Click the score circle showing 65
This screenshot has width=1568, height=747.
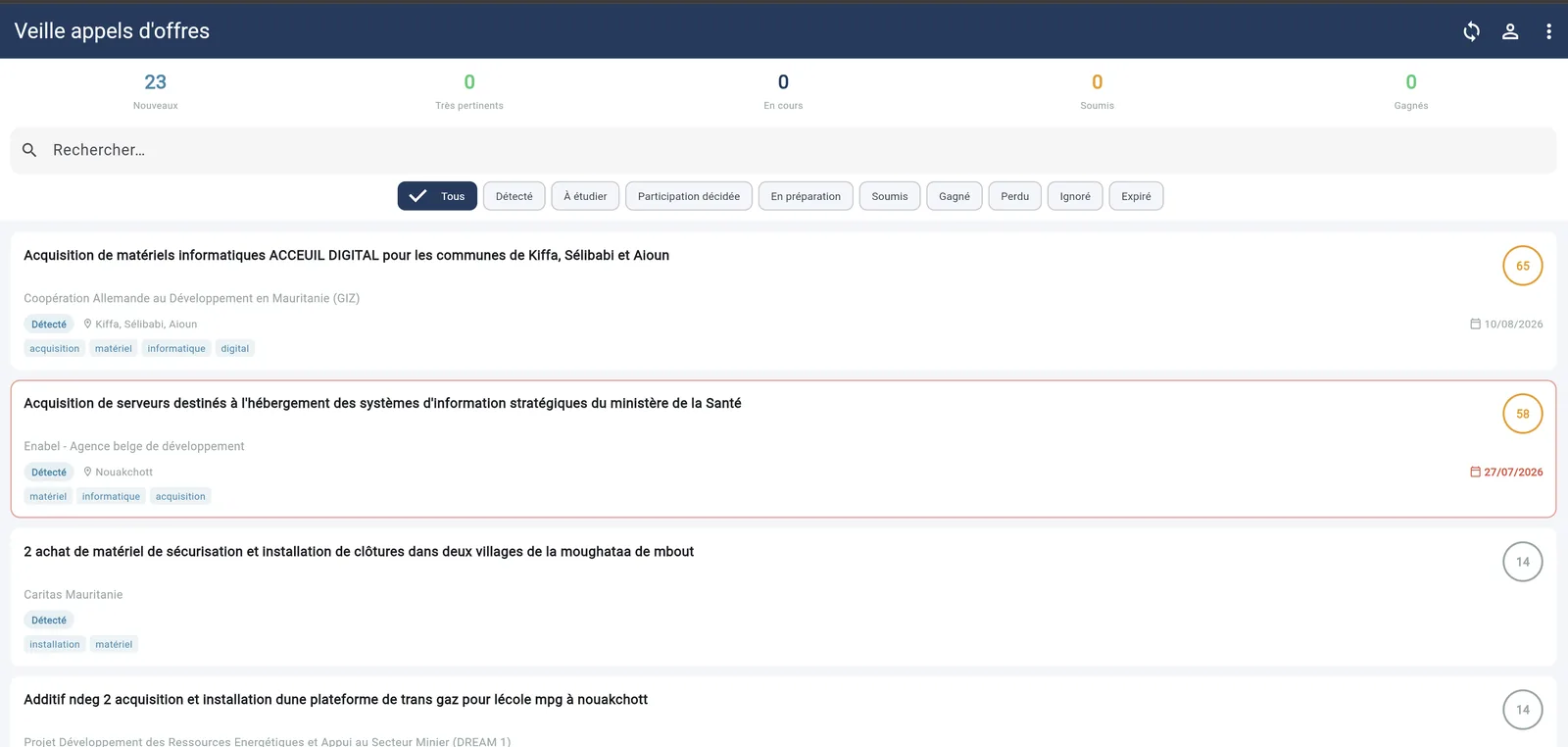point(1522,266)
